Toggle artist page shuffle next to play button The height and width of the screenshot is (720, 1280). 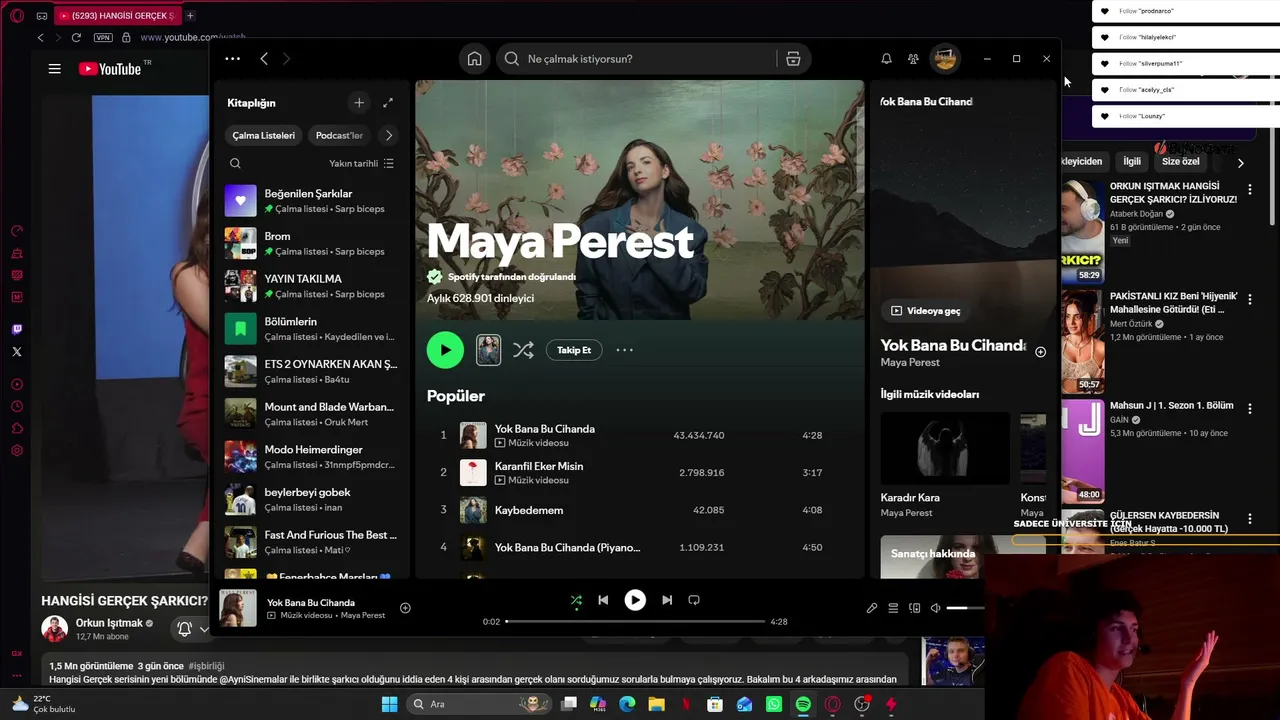pos(523,350)
